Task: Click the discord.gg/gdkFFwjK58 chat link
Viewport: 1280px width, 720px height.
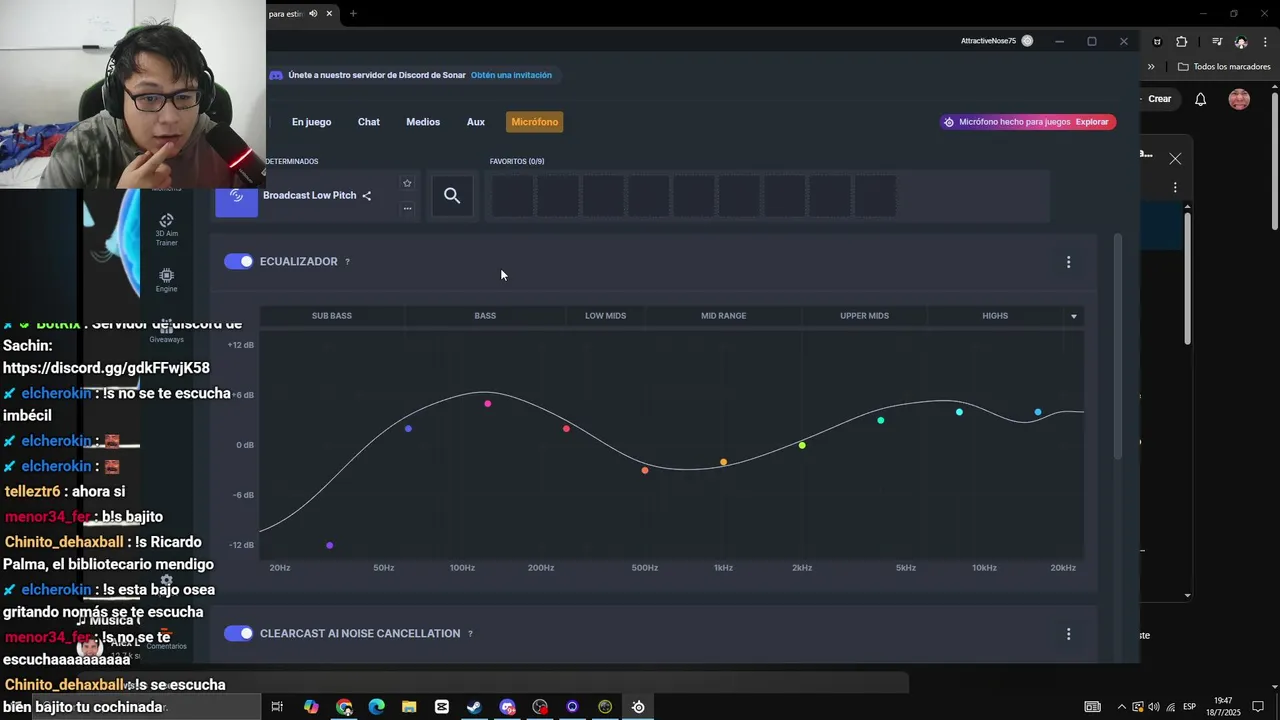Action: pyautogui.click(x=106, y=368)
